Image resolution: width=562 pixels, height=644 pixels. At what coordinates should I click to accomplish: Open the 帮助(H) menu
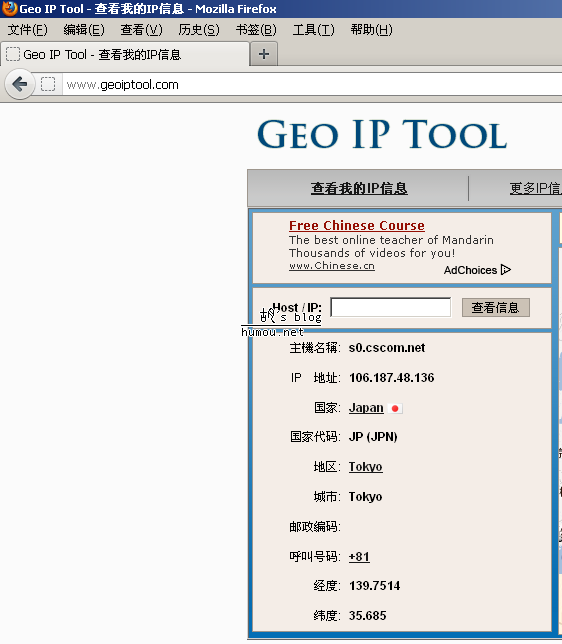(371, 30)
